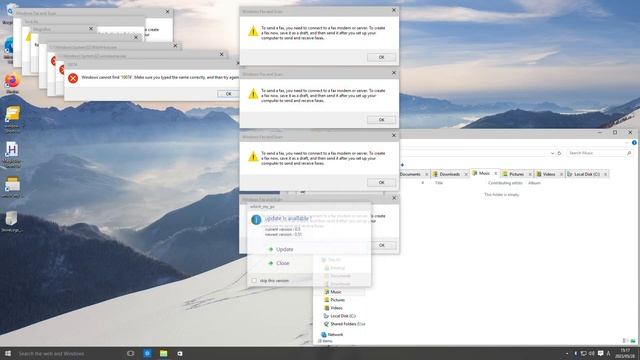Image resolution: width=640 pixels, height=360 pixels.
Task: Select the desktop icon with the letter H
Action: point(12,154)
